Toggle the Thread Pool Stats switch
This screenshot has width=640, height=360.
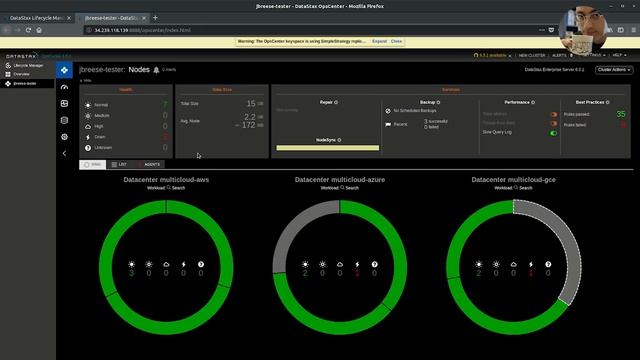pos(553,123)
